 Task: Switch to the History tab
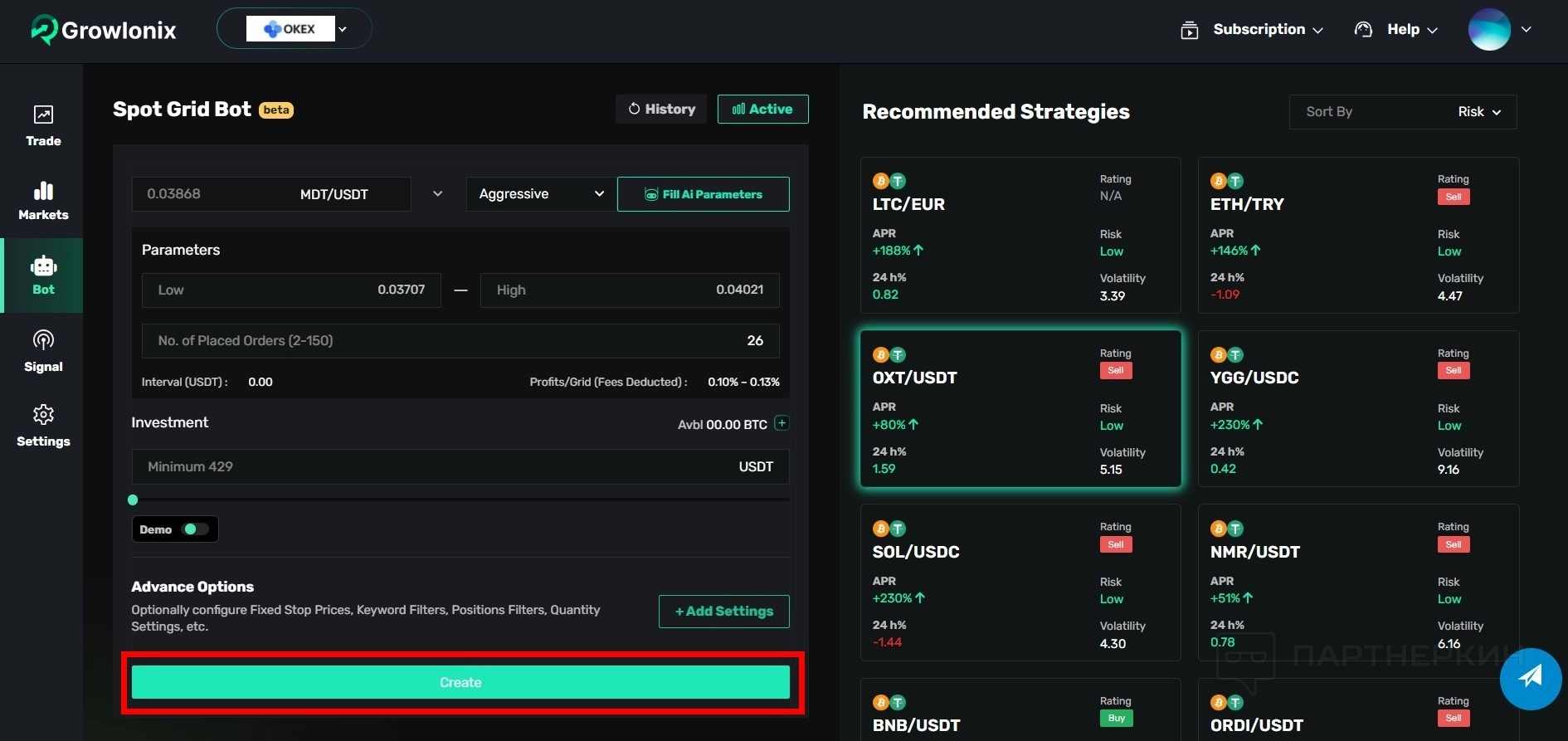tap(661, 110)
